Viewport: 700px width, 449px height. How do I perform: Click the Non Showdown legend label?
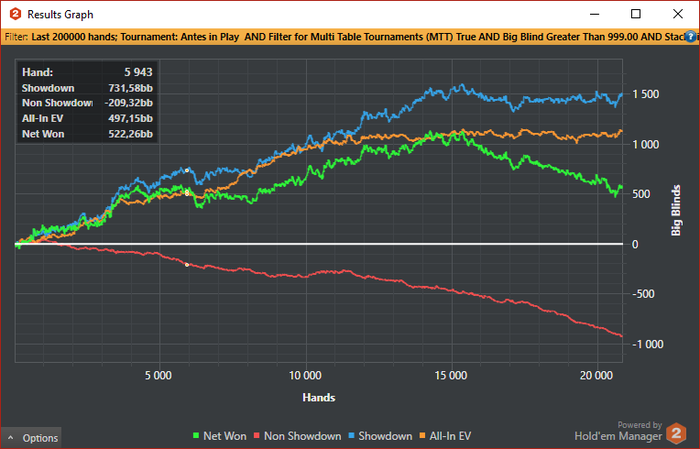tap(303, 436)
